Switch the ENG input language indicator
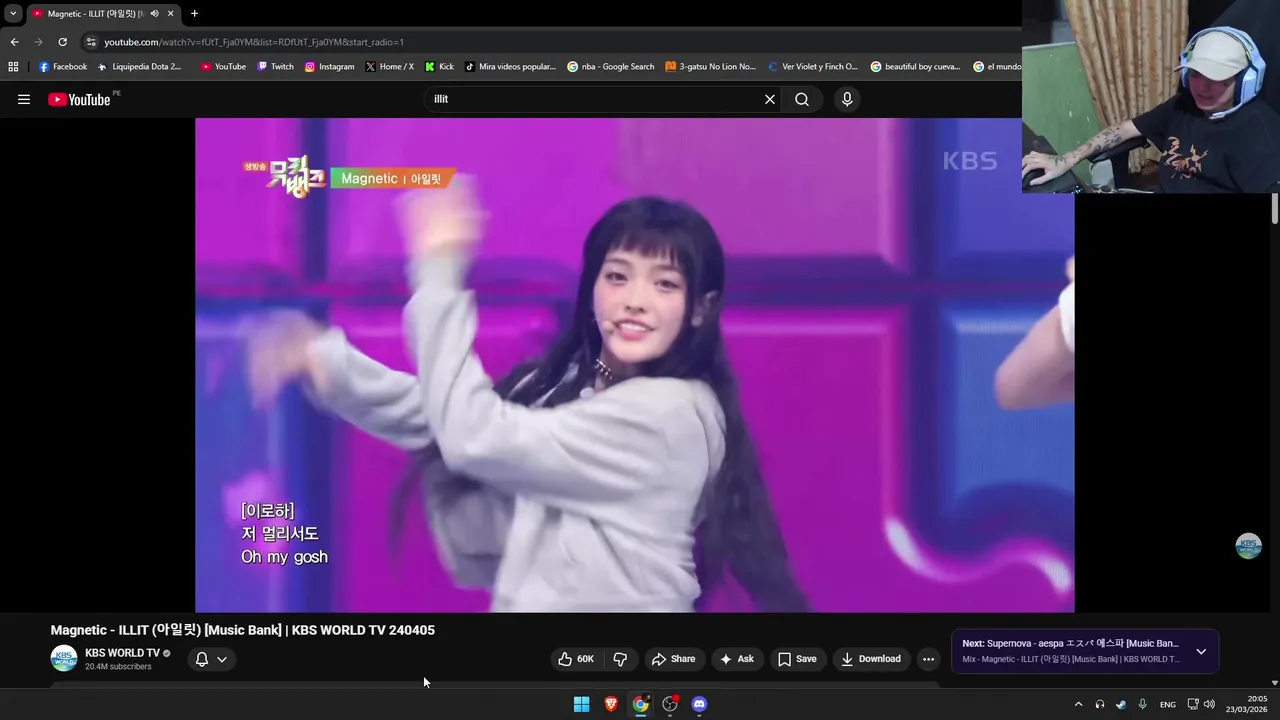 pyautogui.click(x=1167, y=704)
